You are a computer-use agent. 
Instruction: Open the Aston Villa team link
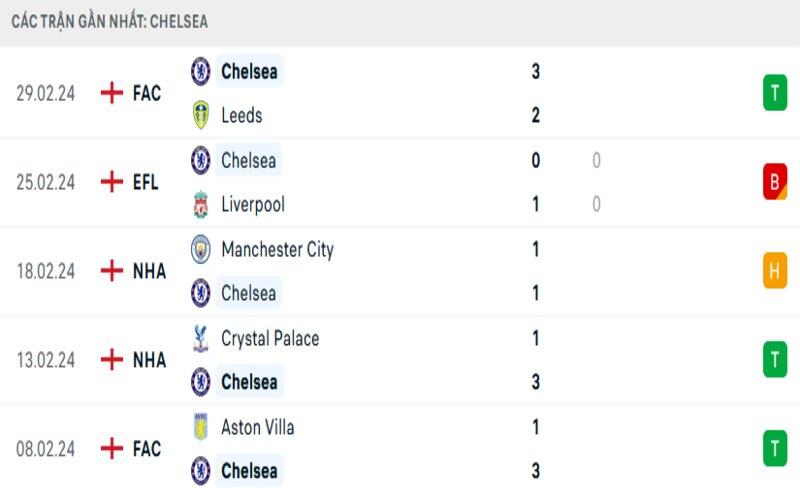pyautogui.click(x=257, y=427)
